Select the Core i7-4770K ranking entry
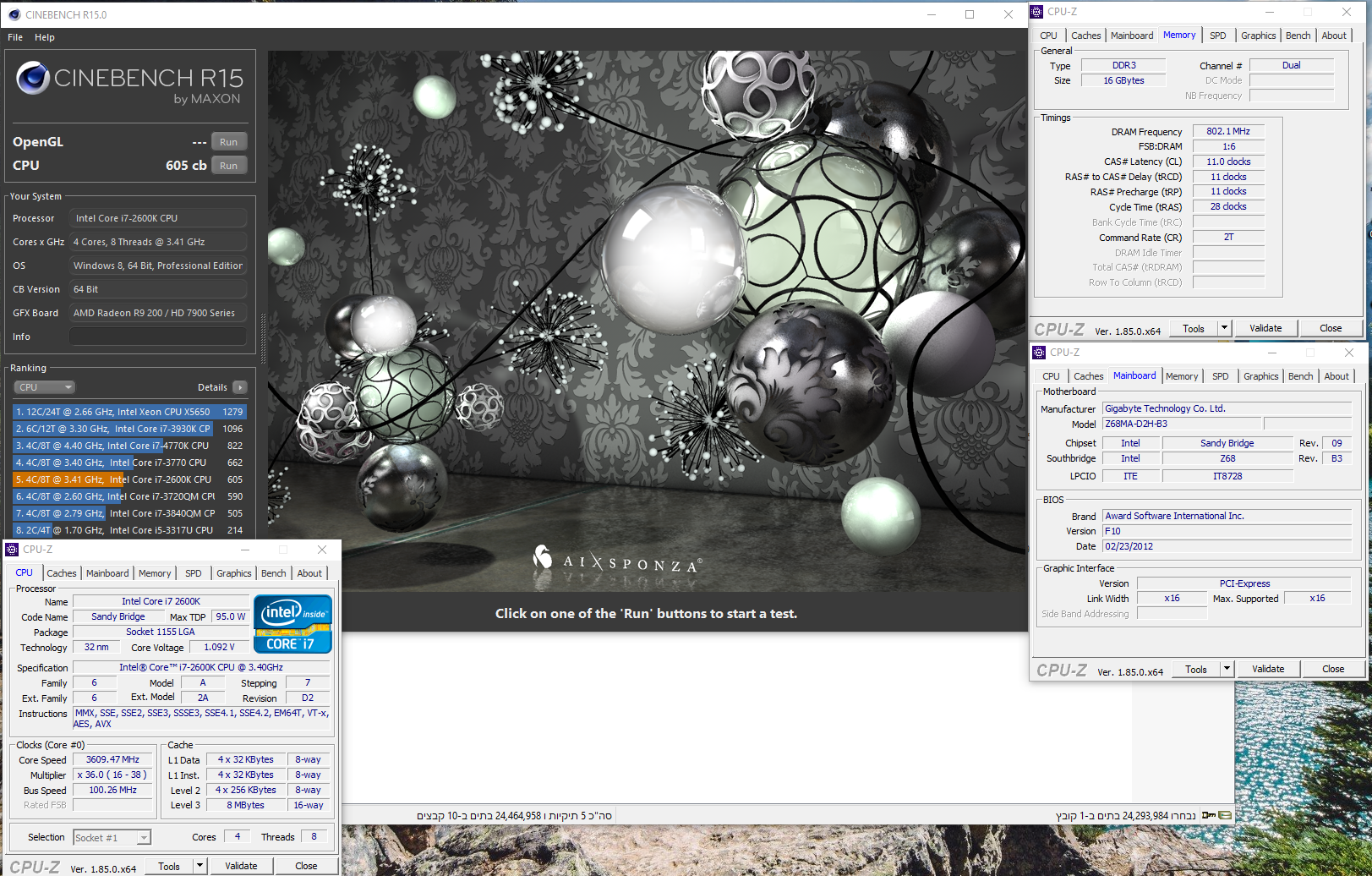This screenshot has width=1372, height=876. [129, 446]
